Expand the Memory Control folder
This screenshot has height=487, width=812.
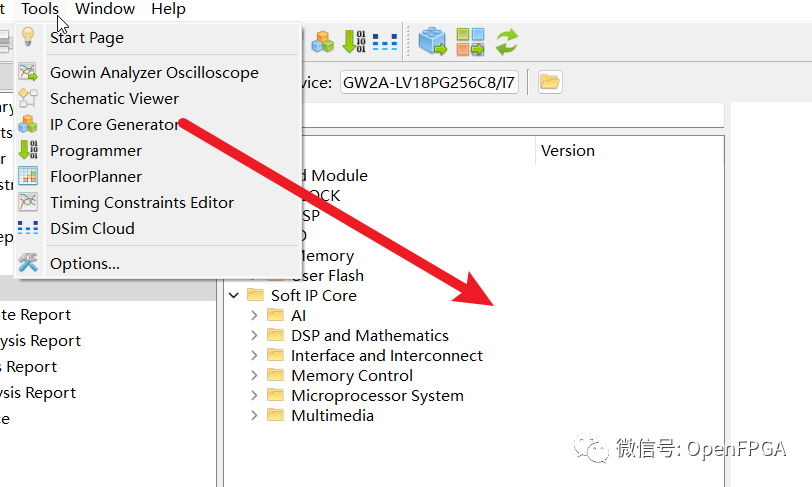point(255,376)
